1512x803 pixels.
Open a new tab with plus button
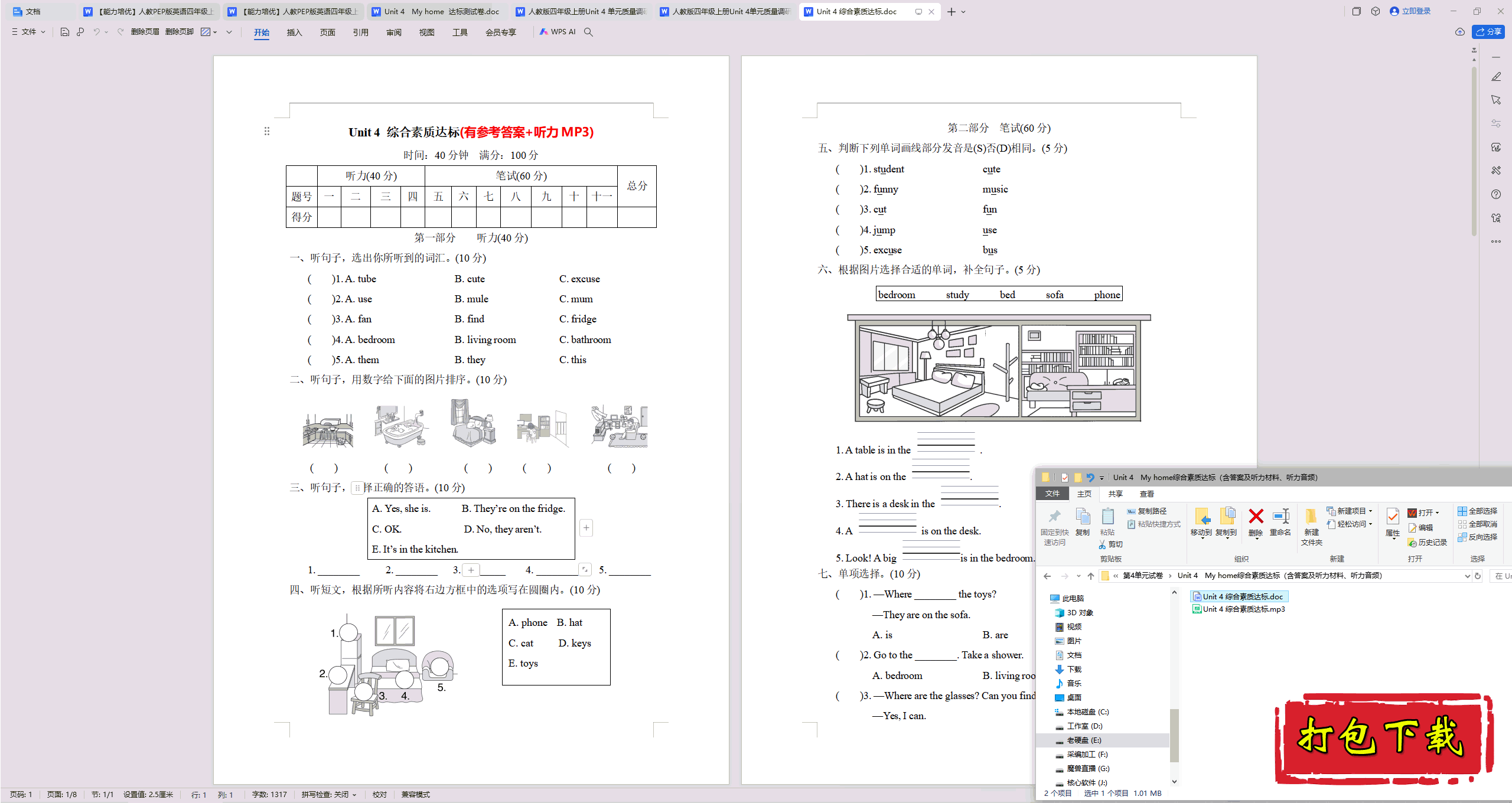point(951,12)
